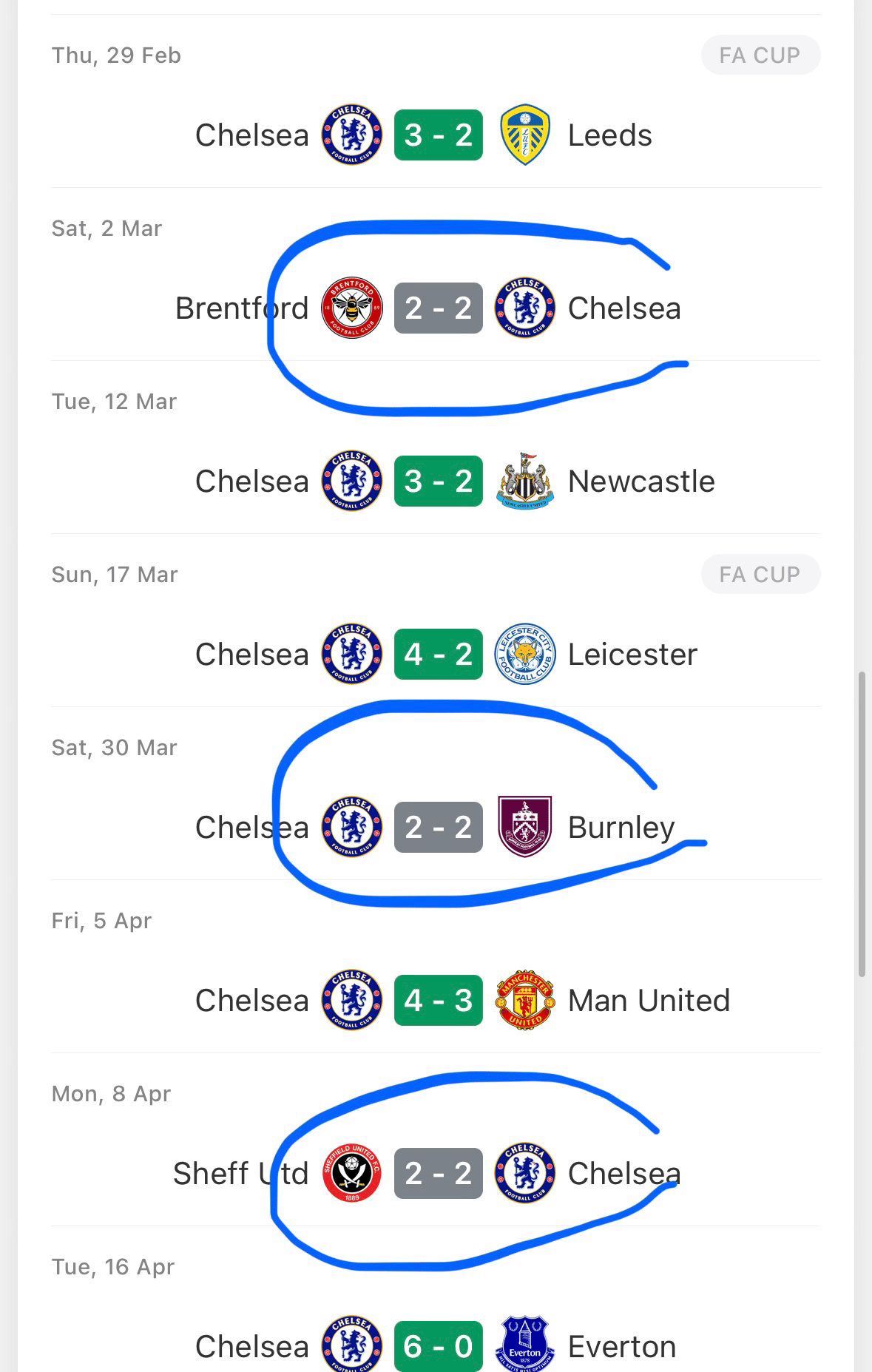Open the Newcastle team name link
The height and width of the screenshot is (1372, 872).
coord(641,481)
